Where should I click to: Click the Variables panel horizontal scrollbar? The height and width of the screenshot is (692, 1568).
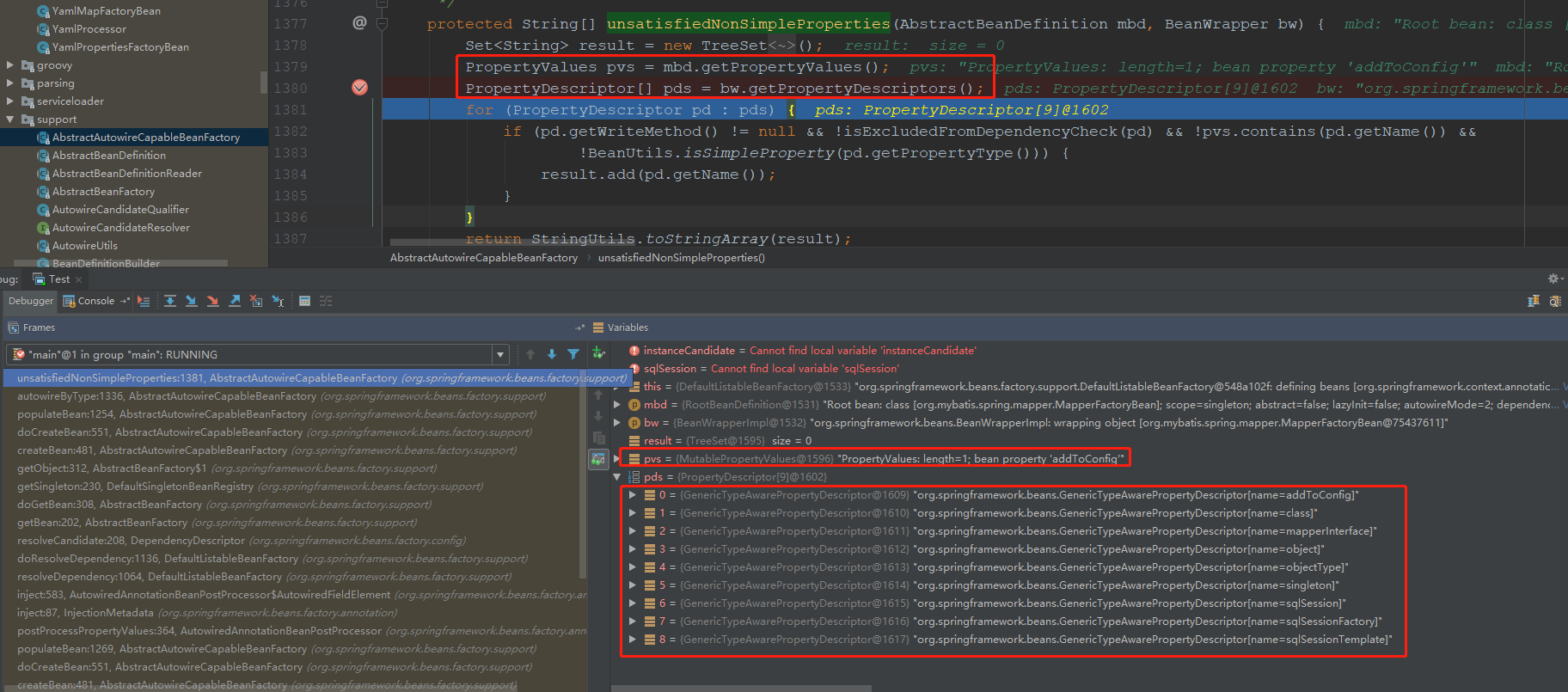point(741,688)
